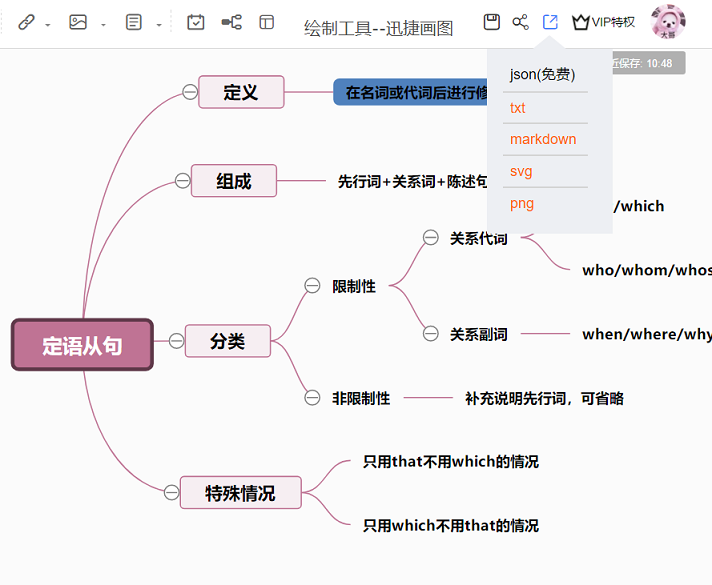Image resolution: width=712 pixels, height=585 pixels.
Task: Select the 分类 node
Action: [x=228, y=341]
